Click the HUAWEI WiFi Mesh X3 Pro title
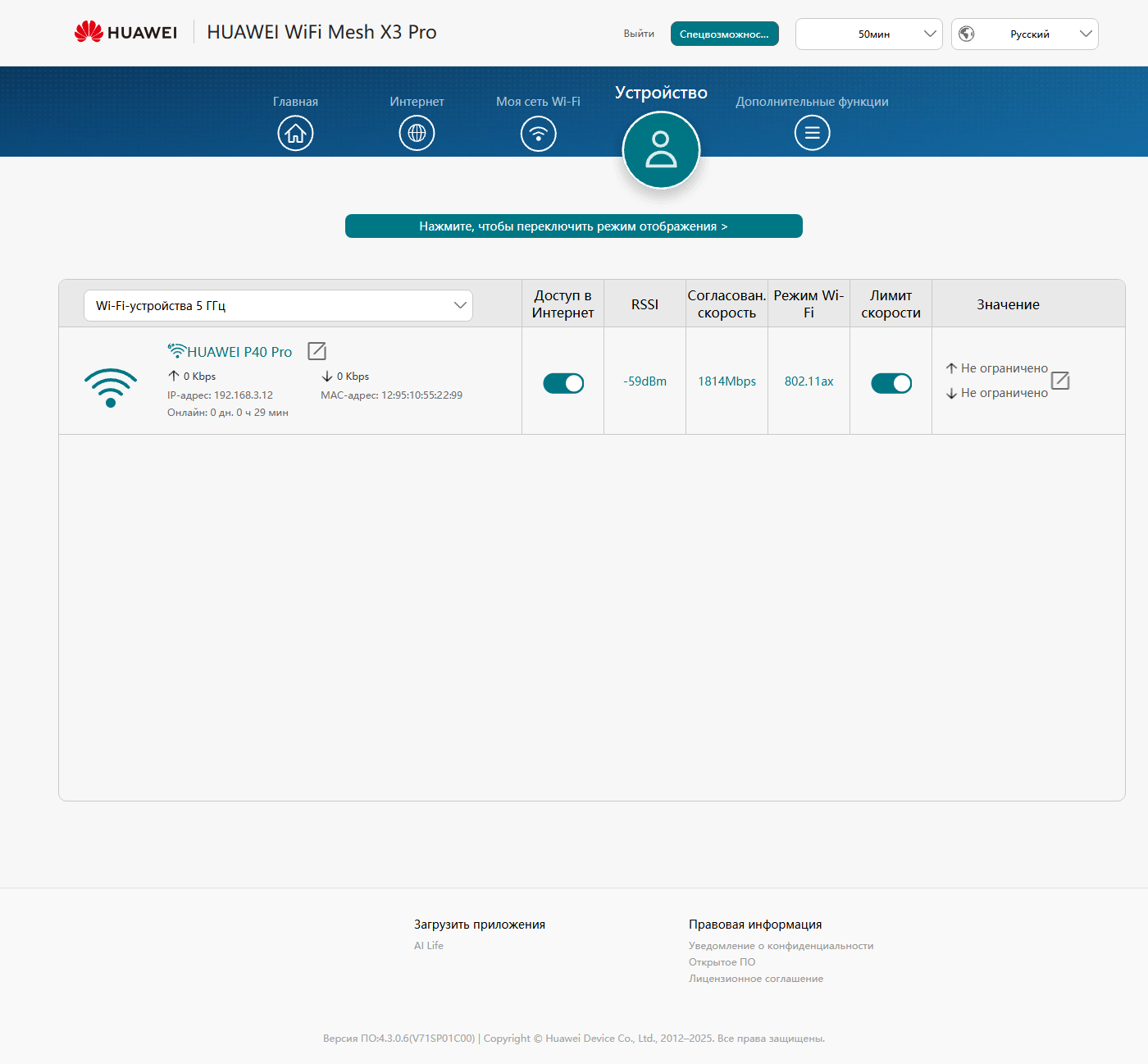The height and width of the screenshot is (1064, 1148). [321, 32]
